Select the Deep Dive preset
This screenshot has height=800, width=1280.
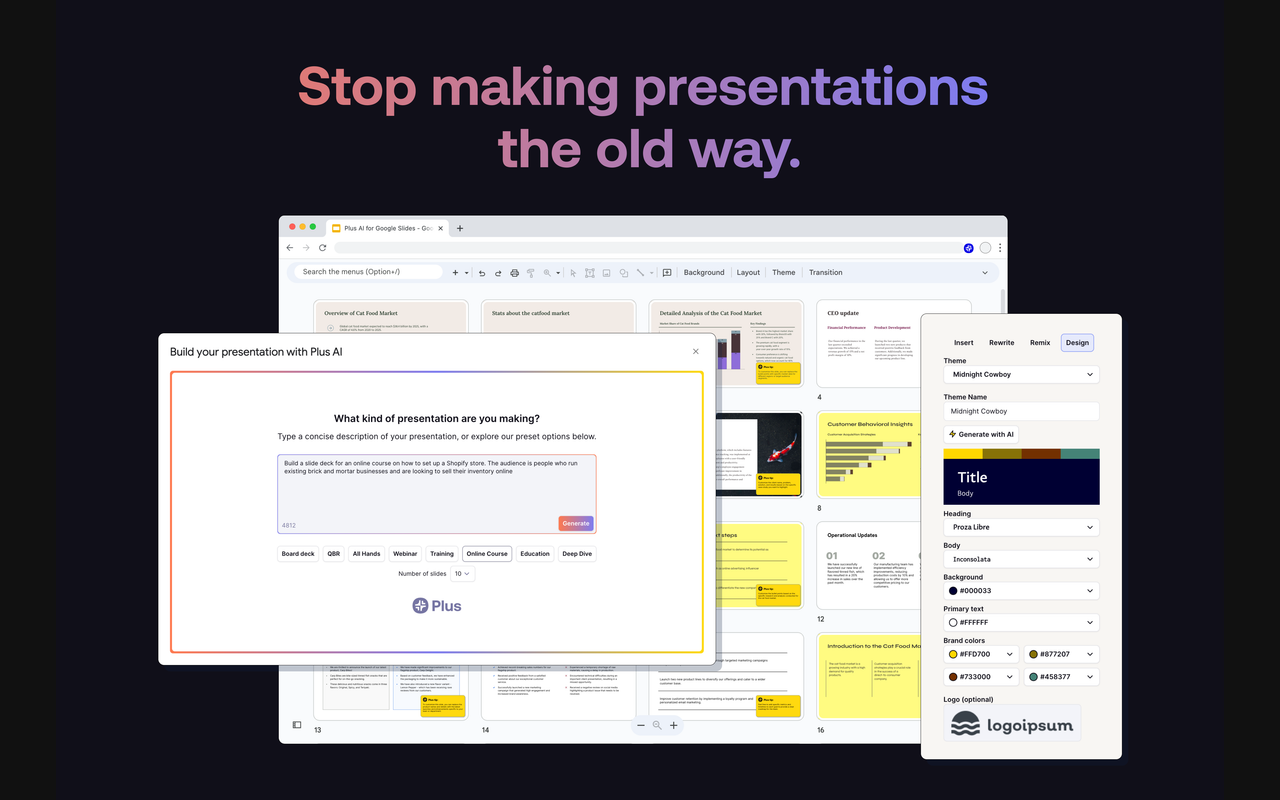point(577,553)
